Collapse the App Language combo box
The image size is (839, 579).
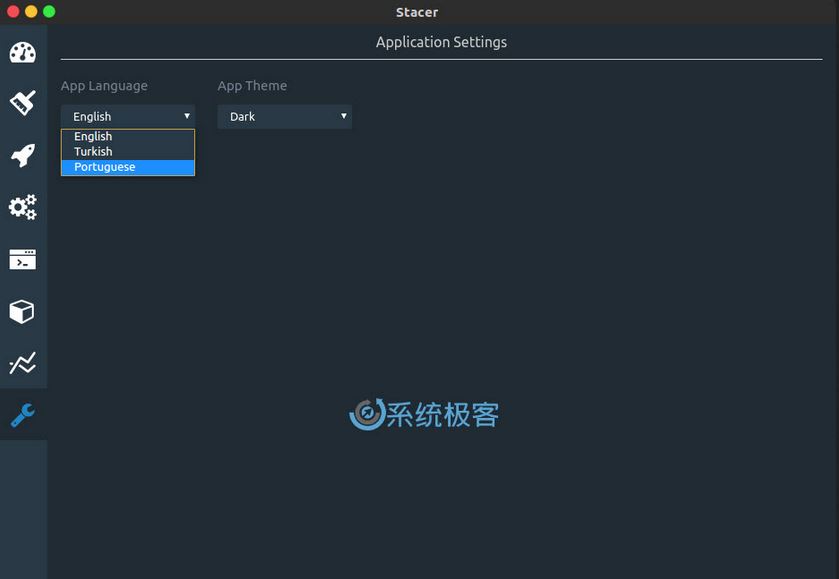(x=127, y=116)
